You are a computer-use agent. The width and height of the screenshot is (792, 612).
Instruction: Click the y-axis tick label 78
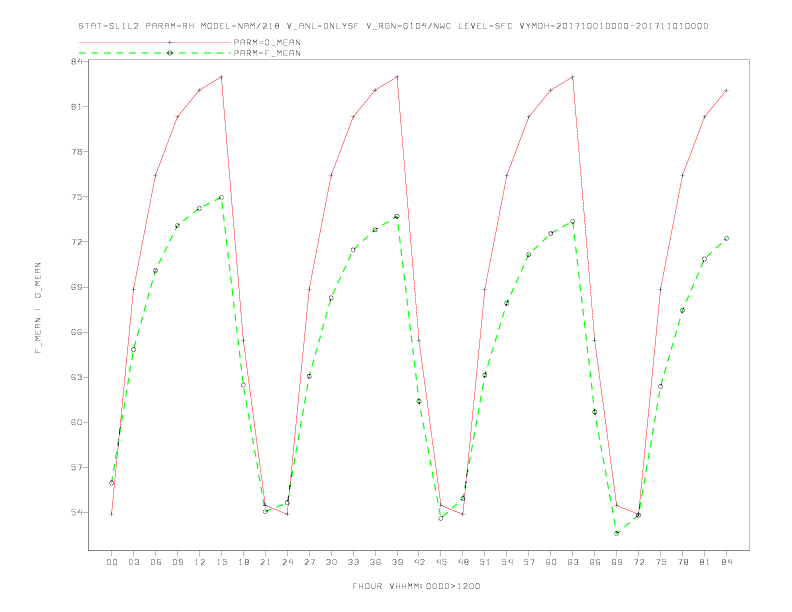(76, 151)
